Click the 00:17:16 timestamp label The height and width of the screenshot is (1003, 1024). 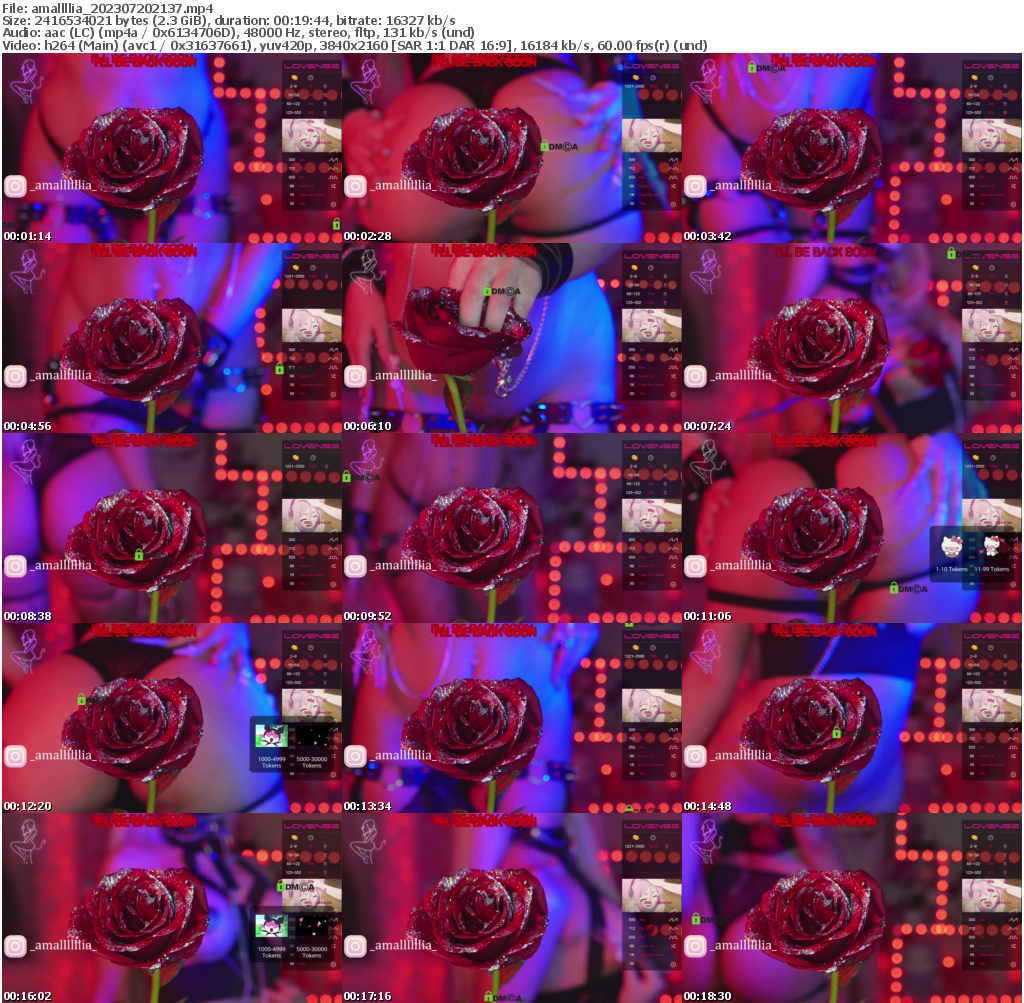click(x=362, y=997)
